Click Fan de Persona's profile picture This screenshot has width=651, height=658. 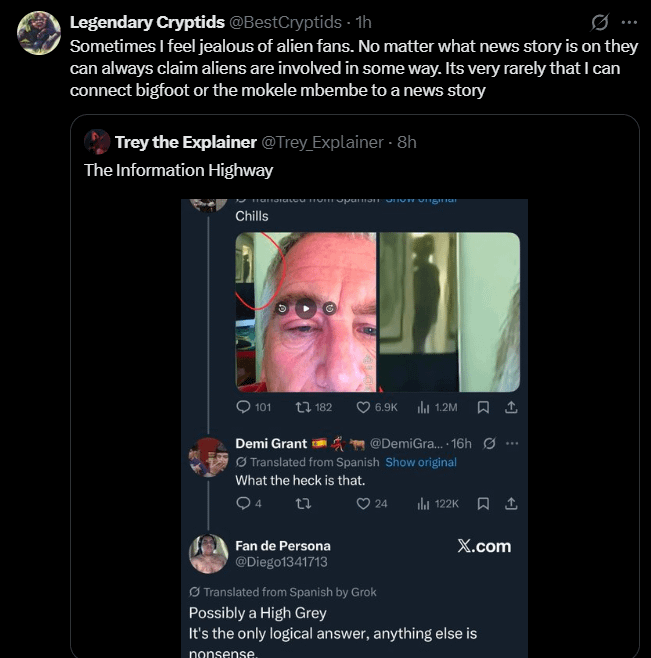(208, 553)
